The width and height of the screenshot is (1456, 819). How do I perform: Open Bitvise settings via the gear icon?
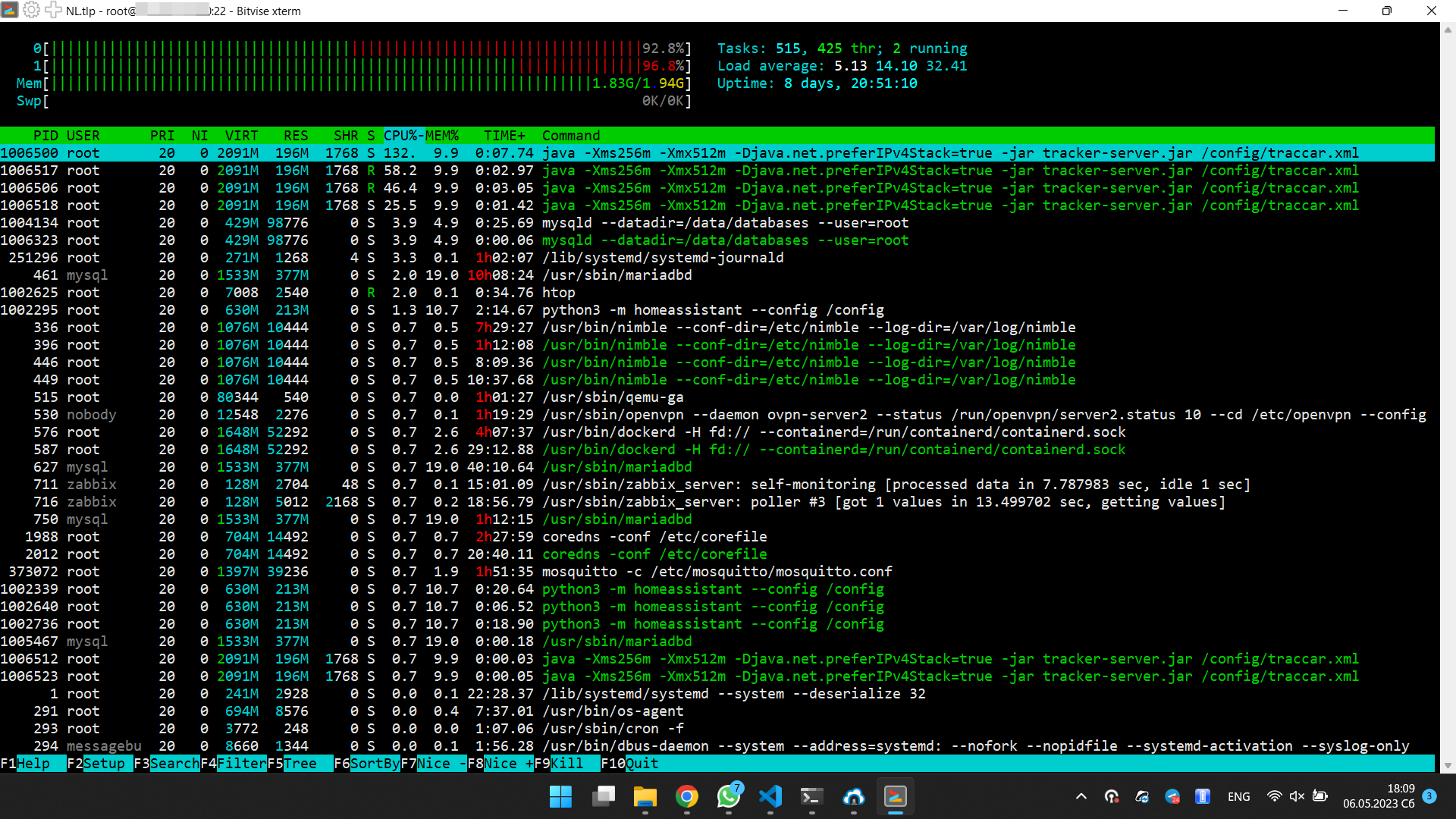click(x=31, y=11)
